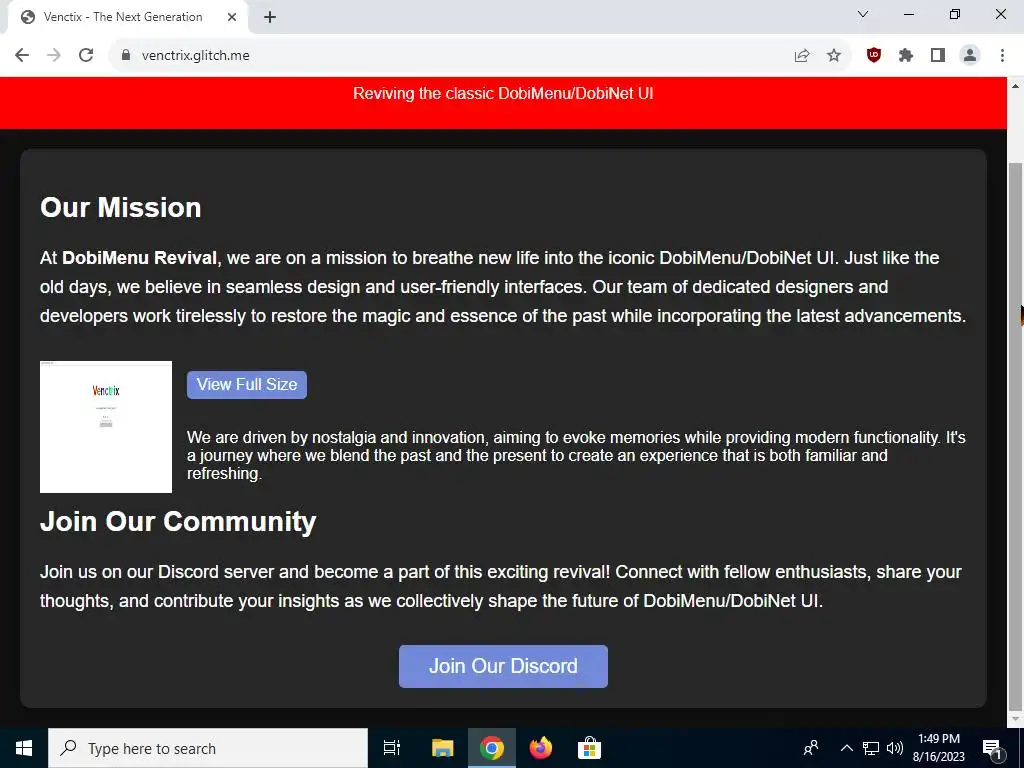Click the forward navigation arrow
Viewport: 1024px width, 768px height.
coord(54,56)
